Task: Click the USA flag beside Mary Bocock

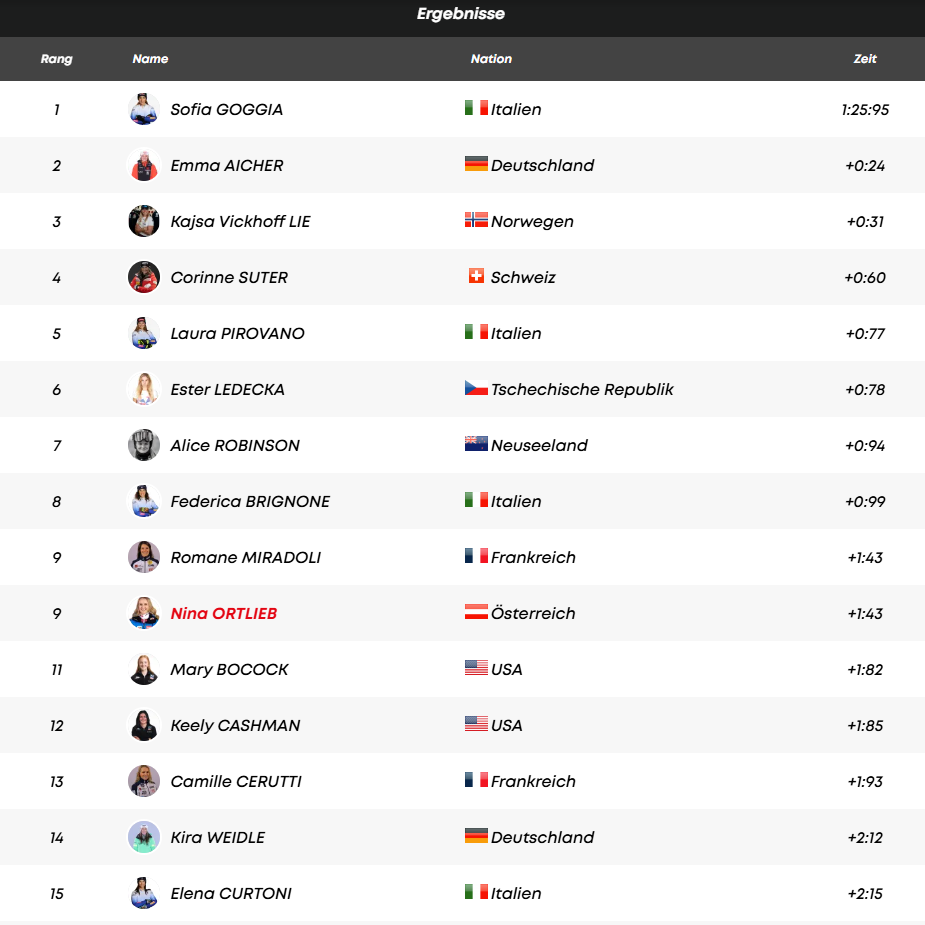Action: pos(476,669)
